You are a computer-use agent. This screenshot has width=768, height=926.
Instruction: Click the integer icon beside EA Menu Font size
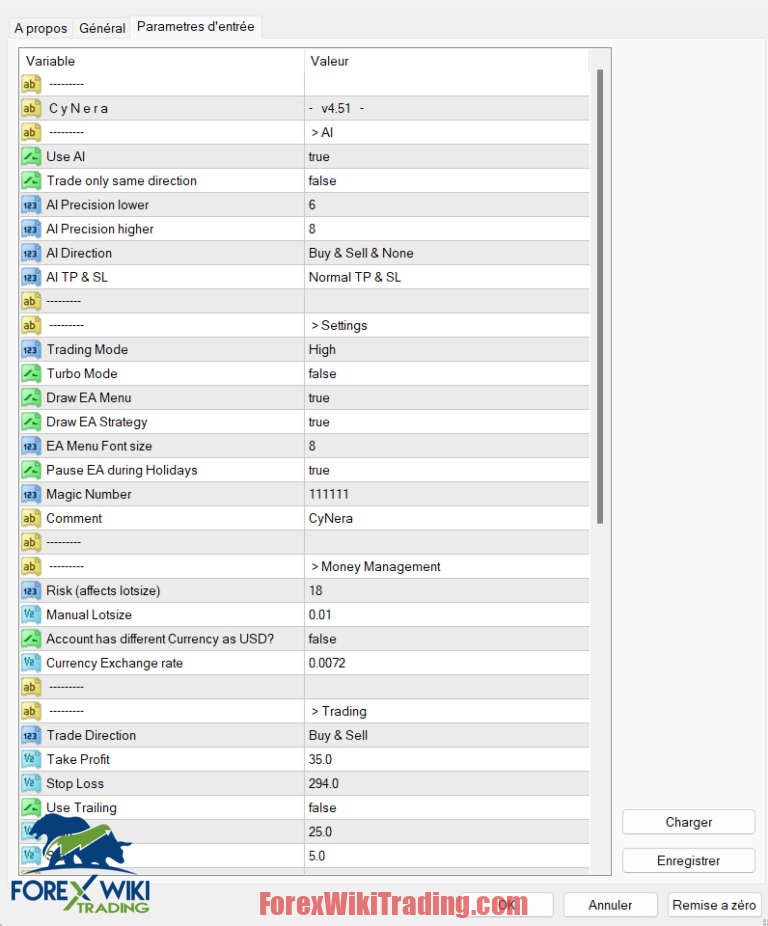(31, 446)
